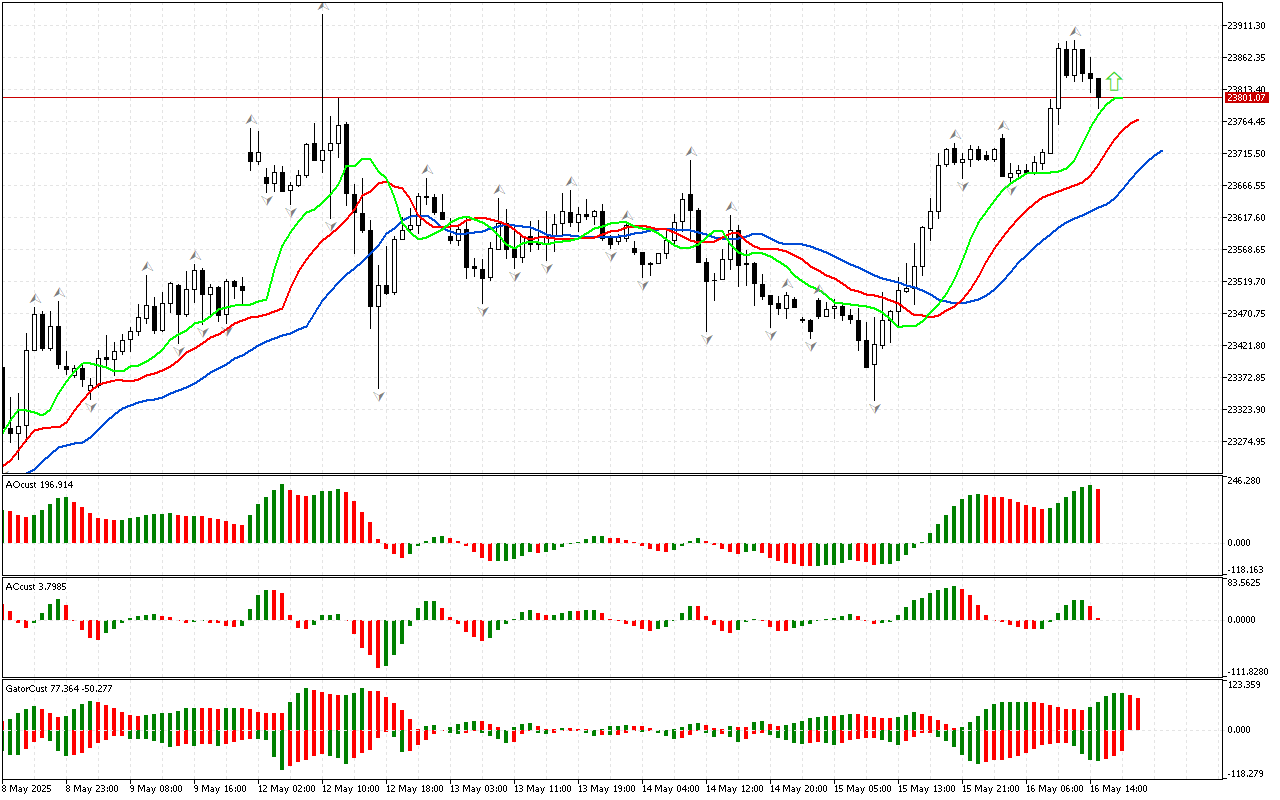Click the down fractal below the 15 May low
Viewport: 1280px width, 800px height.
(x=875, y=408)
